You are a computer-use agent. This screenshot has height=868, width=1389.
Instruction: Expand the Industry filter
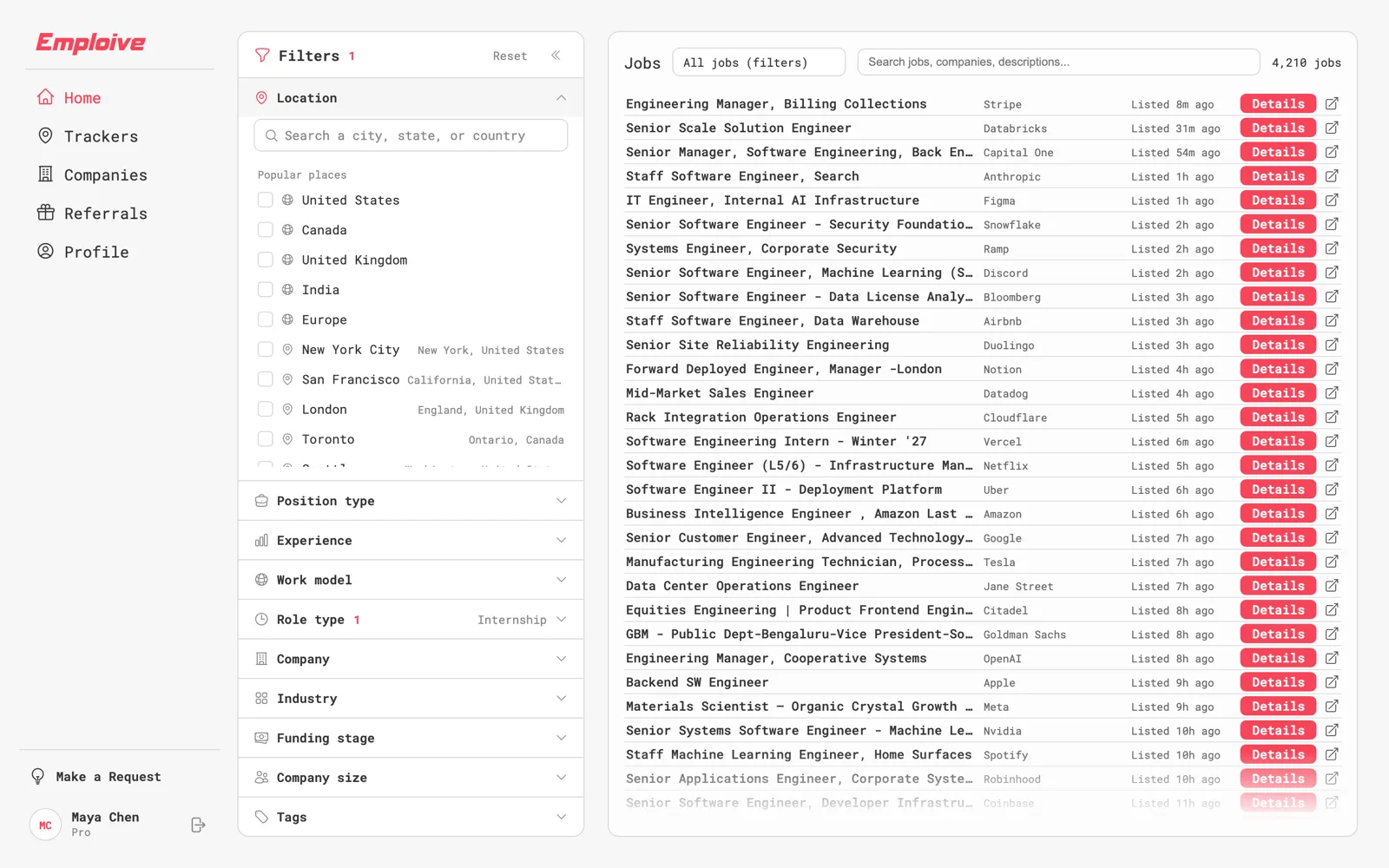[x=411, y=699]
